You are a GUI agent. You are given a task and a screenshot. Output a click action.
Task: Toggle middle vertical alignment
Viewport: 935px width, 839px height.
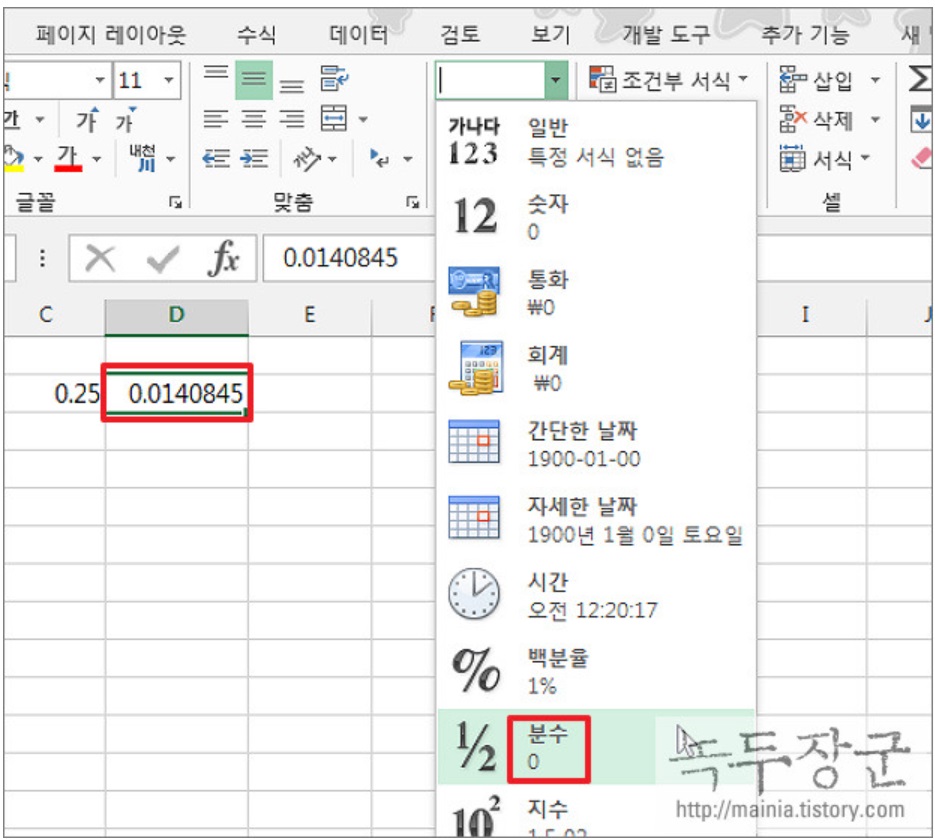pyautogui.click(x=254, y=79)
